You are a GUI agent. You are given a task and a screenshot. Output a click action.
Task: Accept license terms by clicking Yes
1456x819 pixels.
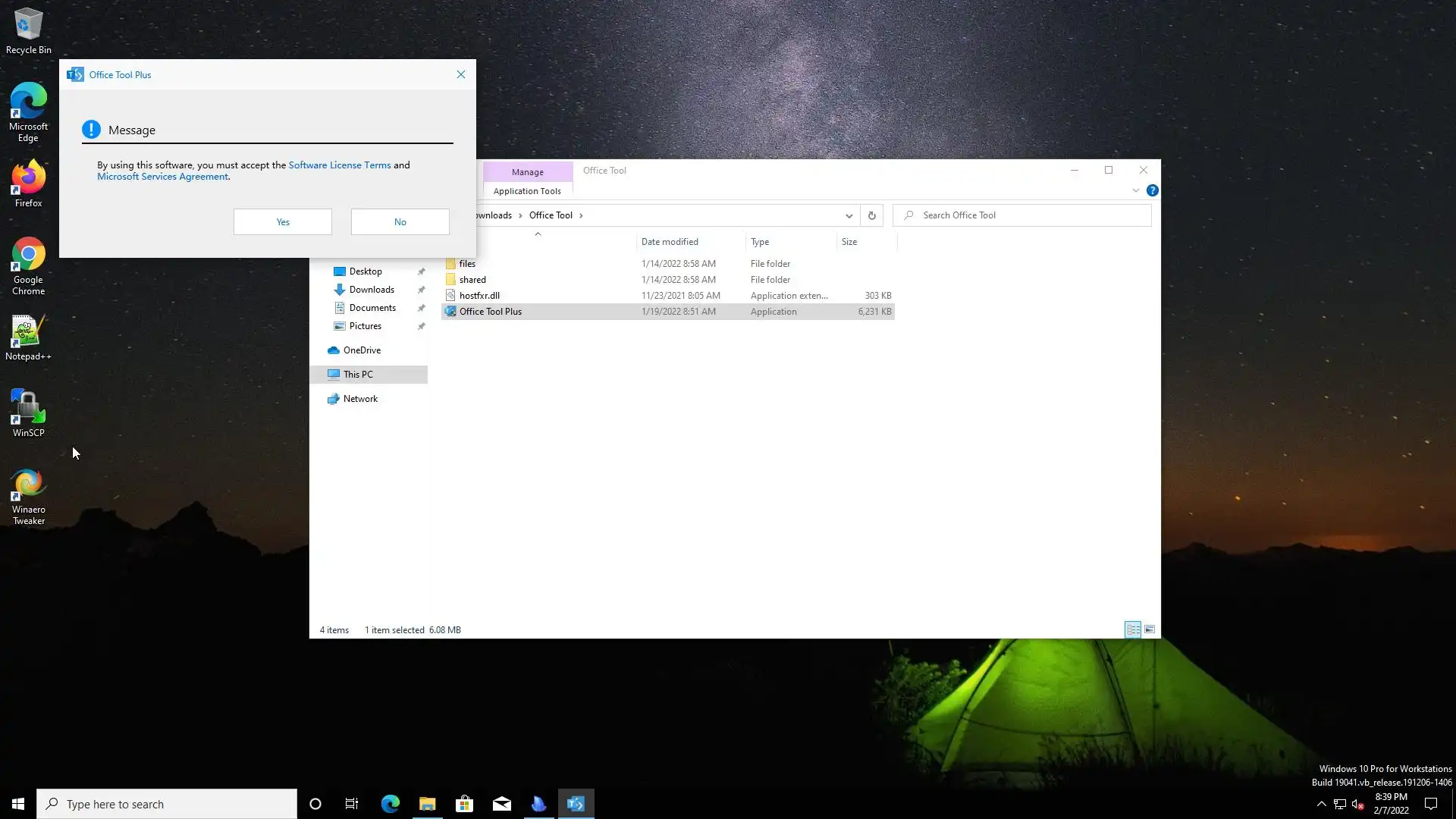(282, 221)
